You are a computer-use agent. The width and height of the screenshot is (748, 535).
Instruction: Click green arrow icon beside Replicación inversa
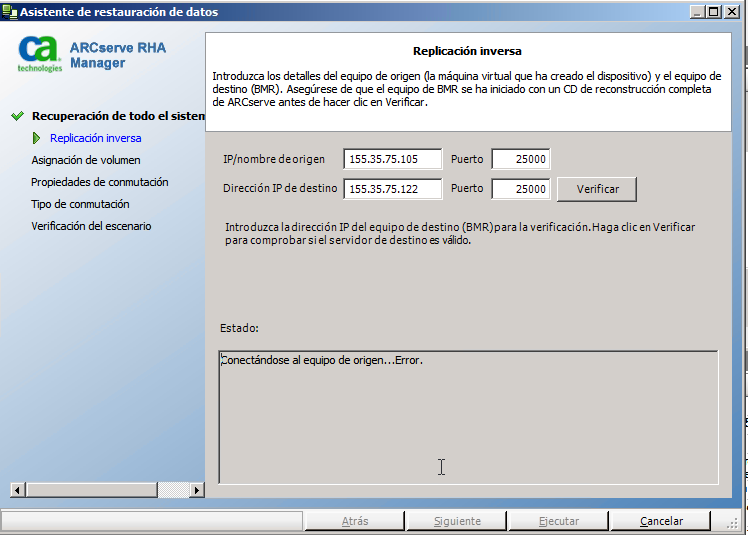[x=36, y=138]
